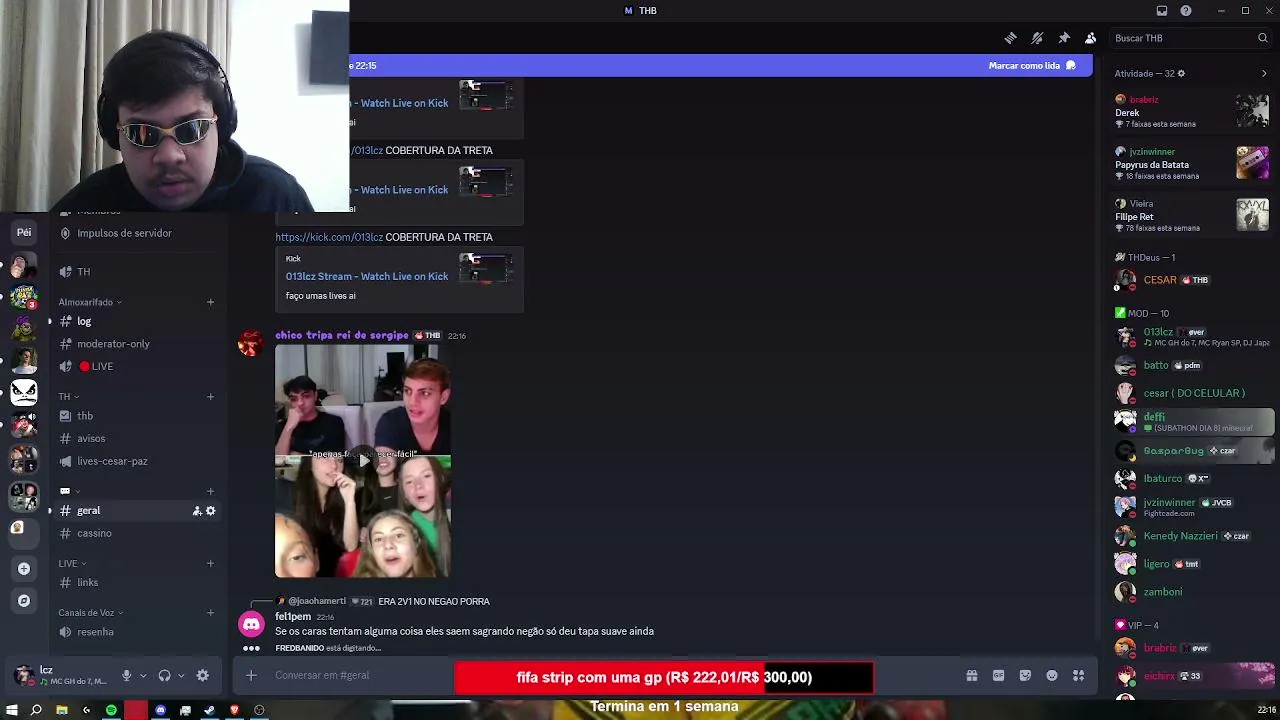The image size is (1280, 720).
Task: Add a channel to the TH category
Action: pos(210,397)
